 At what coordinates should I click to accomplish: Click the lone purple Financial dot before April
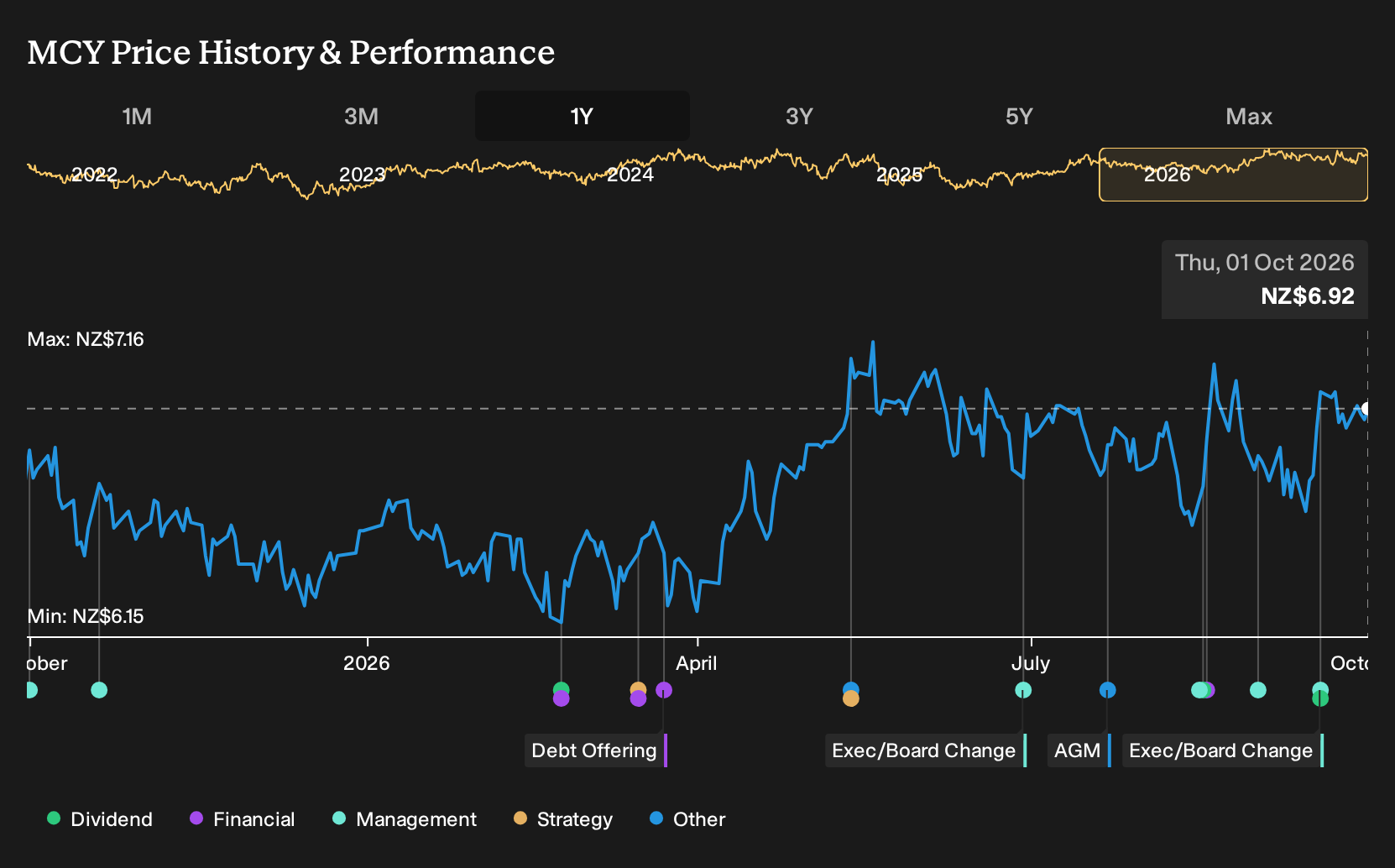pos(664,690)
